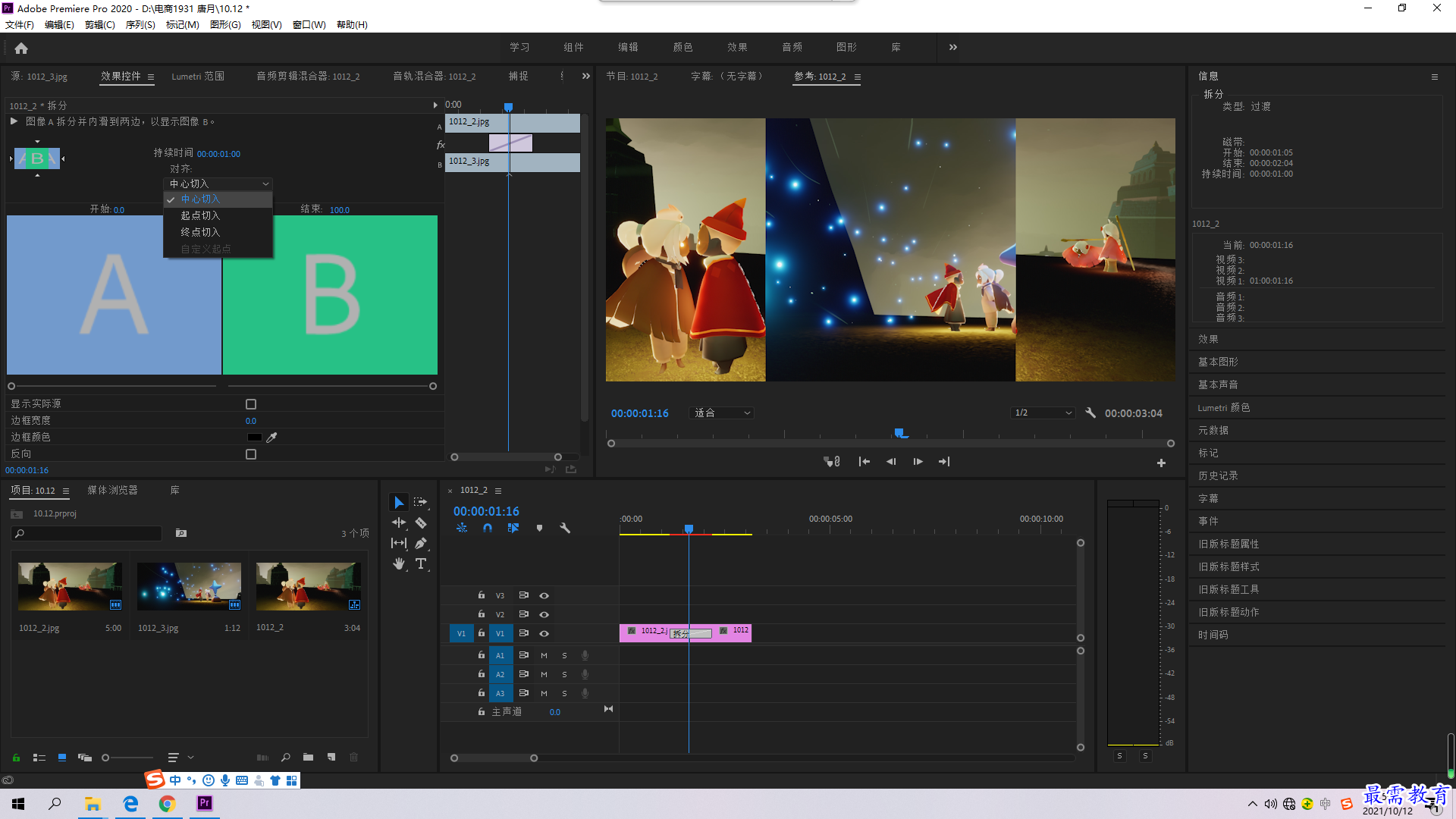Open the 序列(S) menu
Image resolution: width=1456 pixels, height=819 pixels.
[140, 25]
